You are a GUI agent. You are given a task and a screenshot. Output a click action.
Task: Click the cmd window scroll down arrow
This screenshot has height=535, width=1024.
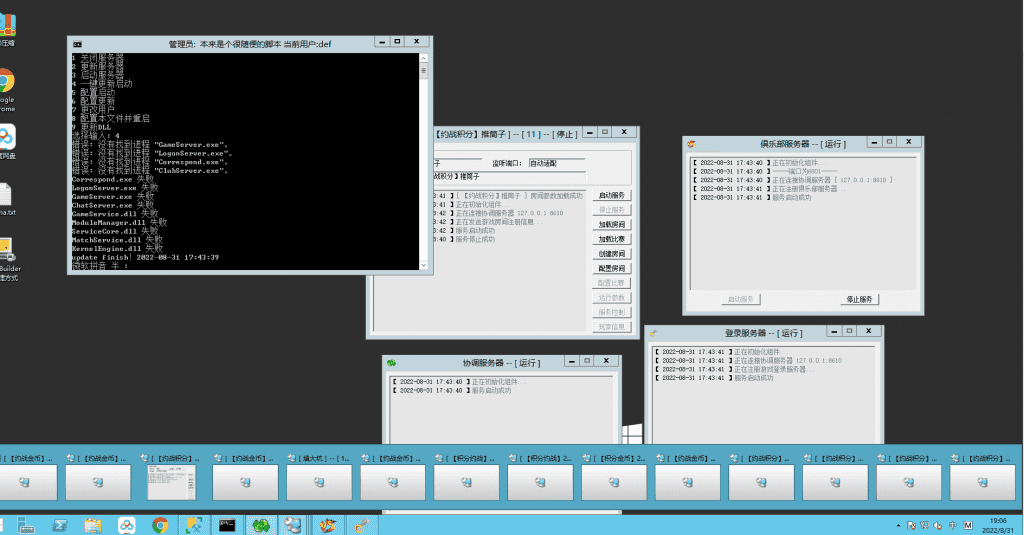[x=423, y=265]
